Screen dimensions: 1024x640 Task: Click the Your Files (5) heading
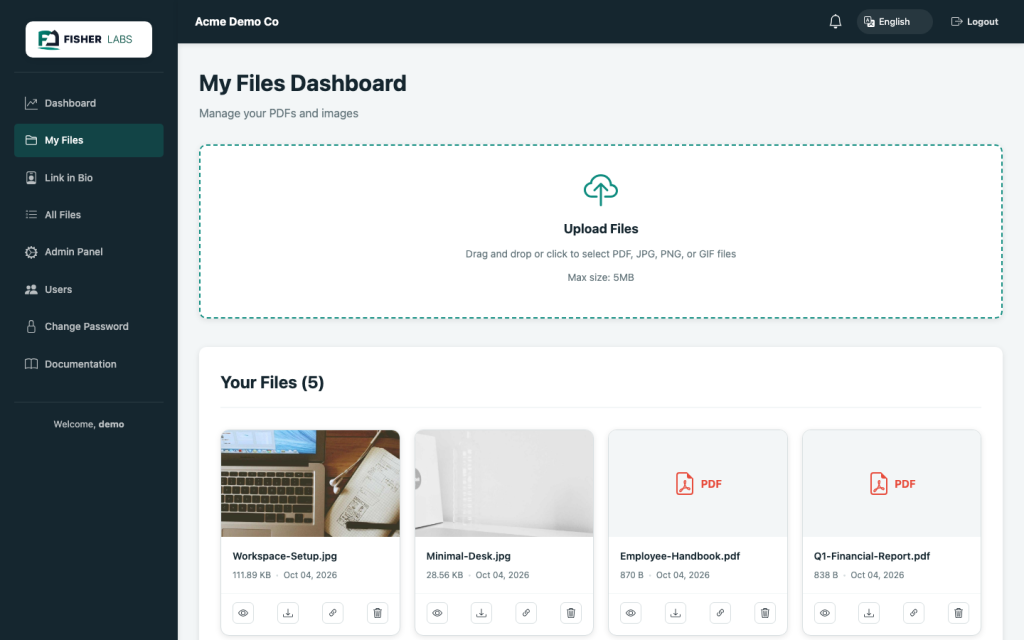(x=272, y=383)
